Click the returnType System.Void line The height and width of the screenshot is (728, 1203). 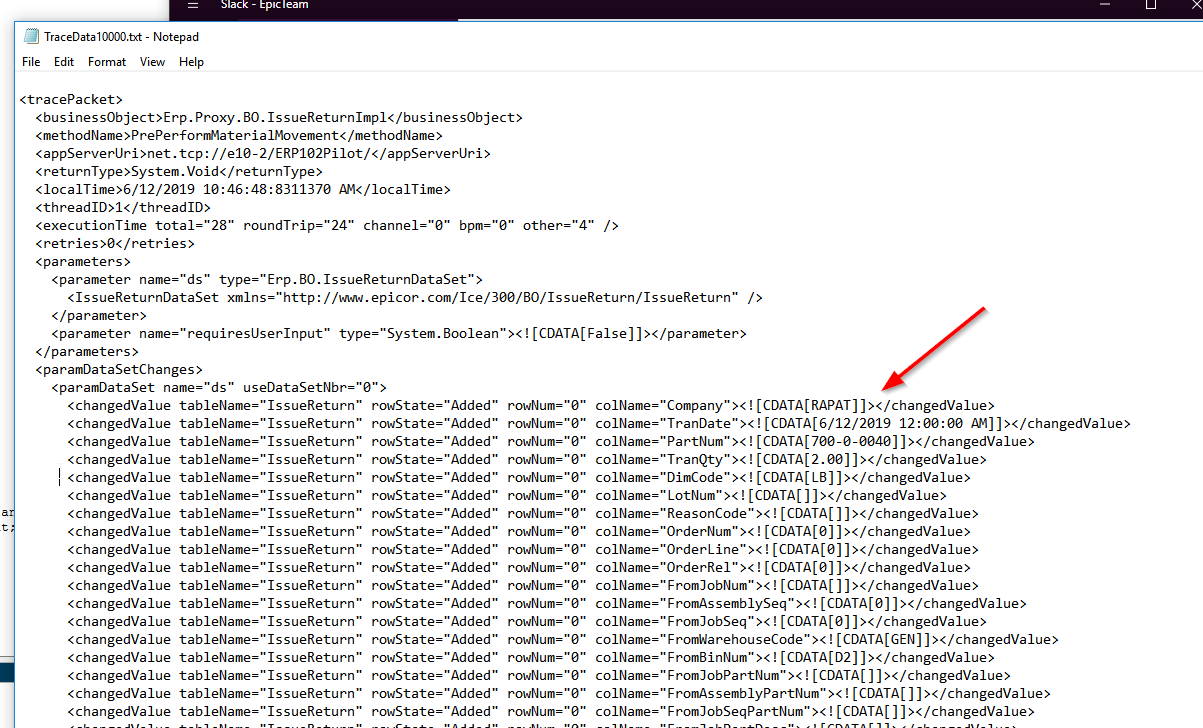point(179,172)
